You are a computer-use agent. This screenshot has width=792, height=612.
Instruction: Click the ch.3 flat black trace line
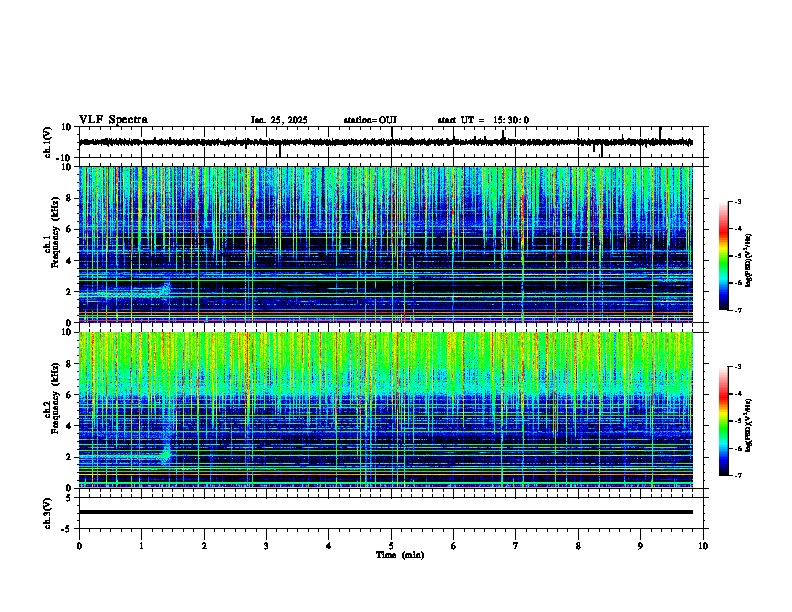386,512
